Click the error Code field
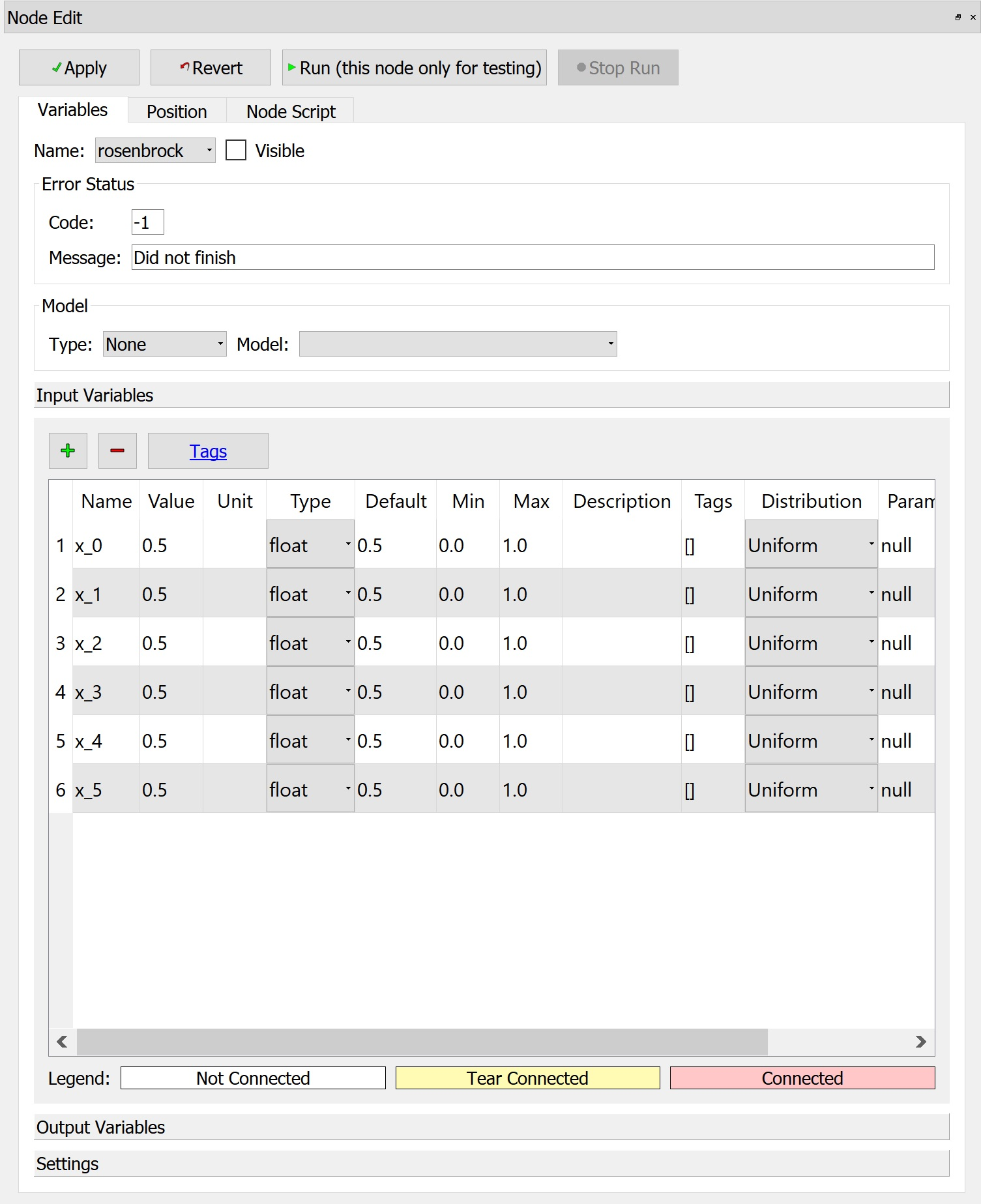This screenshot has width=981, height=1204. tap(147, 222)
